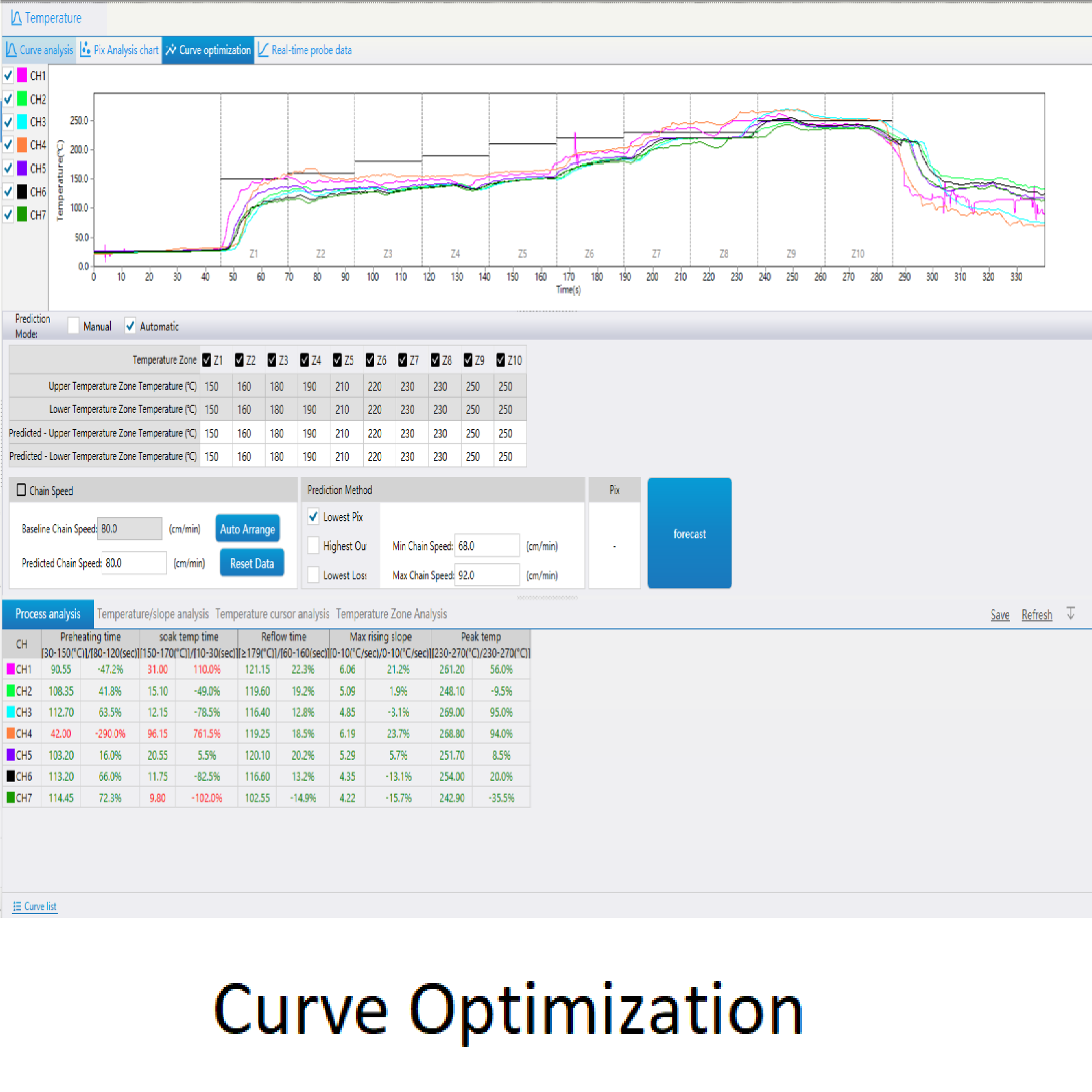Click CH4 orange color swatch in legend
This screenshot has height=1092, width=1092.
[22, 145]
